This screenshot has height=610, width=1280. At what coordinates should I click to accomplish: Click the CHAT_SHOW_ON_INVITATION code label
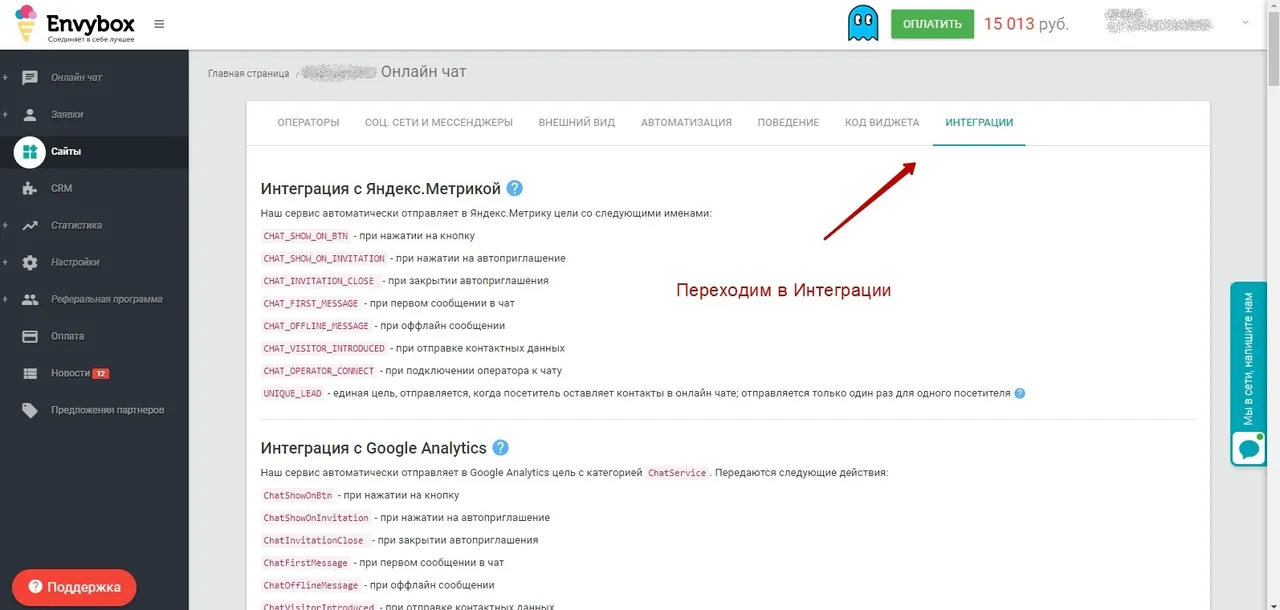click(x=324, y=259)
